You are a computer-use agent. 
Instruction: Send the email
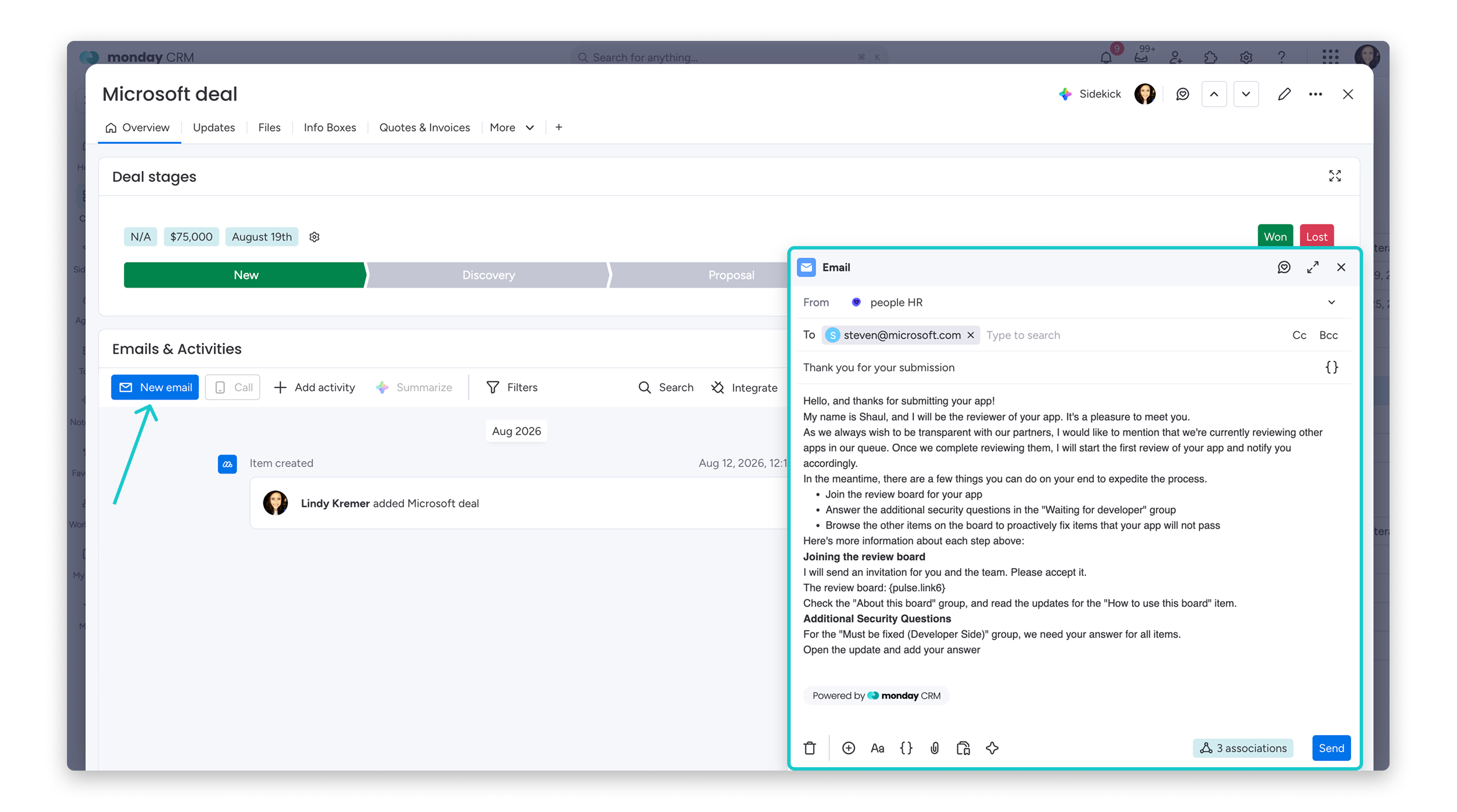[x=1331, y=748]
